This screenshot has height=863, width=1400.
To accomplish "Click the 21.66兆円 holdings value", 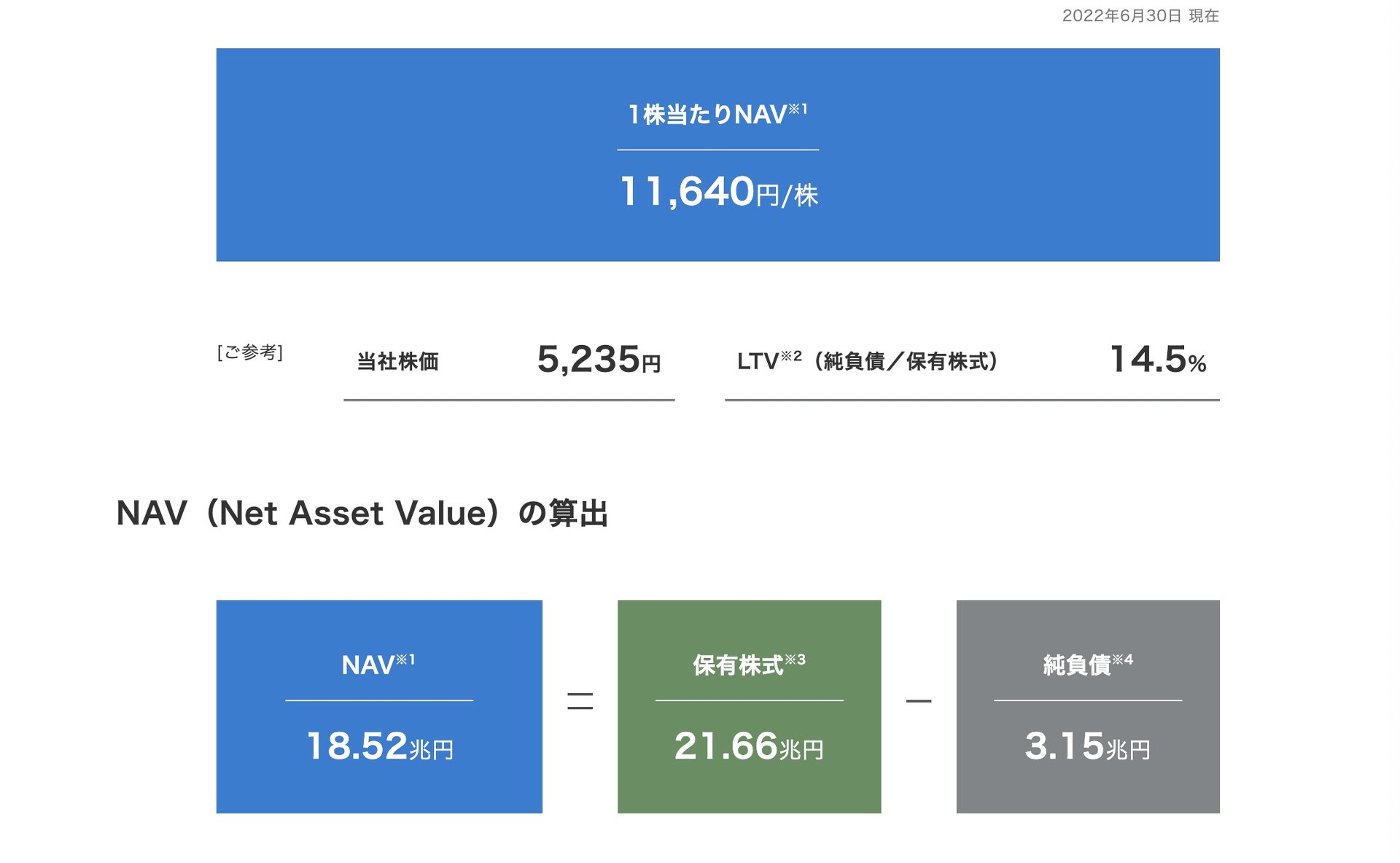I will [749, 746].
